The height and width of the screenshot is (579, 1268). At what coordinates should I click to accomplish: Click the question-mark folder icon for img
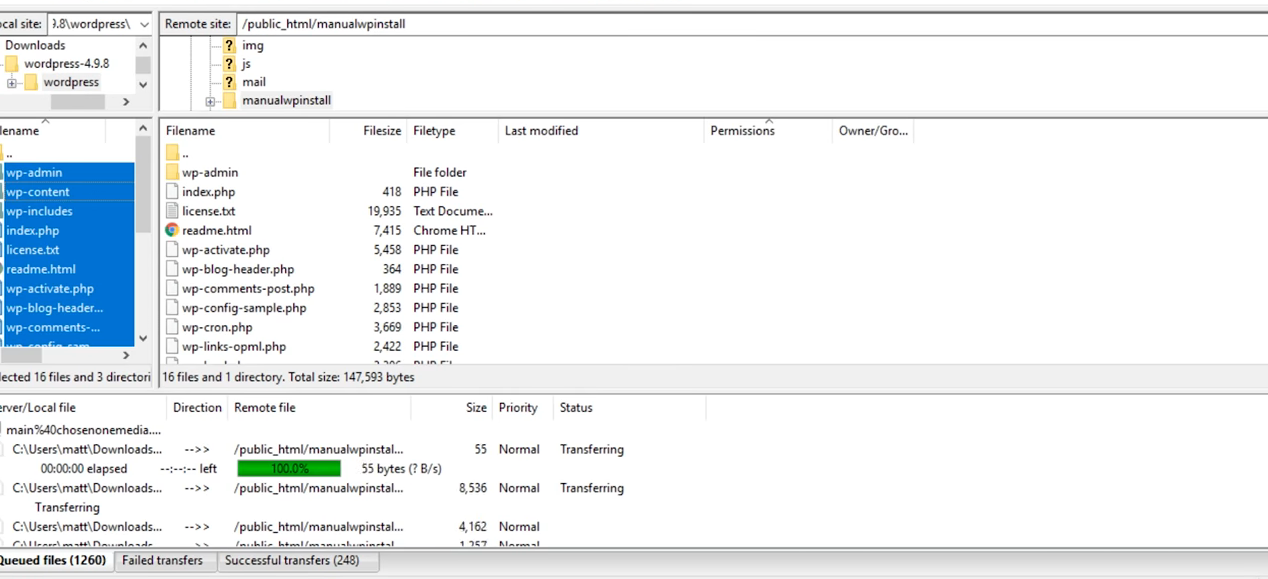point(229,45)
